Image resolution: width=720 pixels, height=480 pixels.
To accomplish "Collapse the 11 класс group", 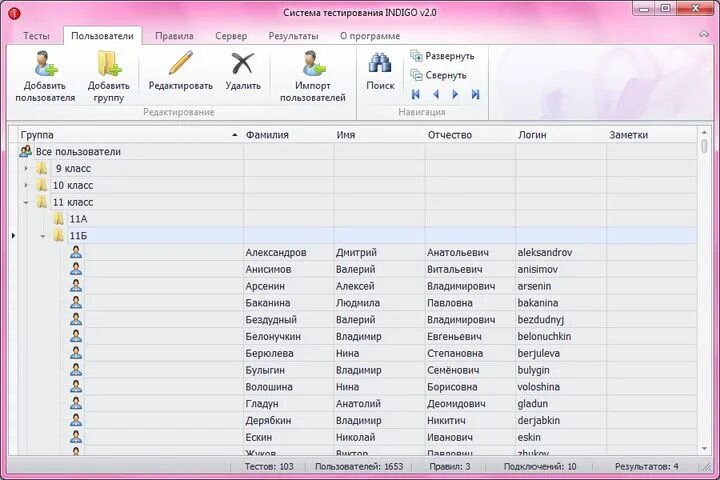I will pos(26,202).
